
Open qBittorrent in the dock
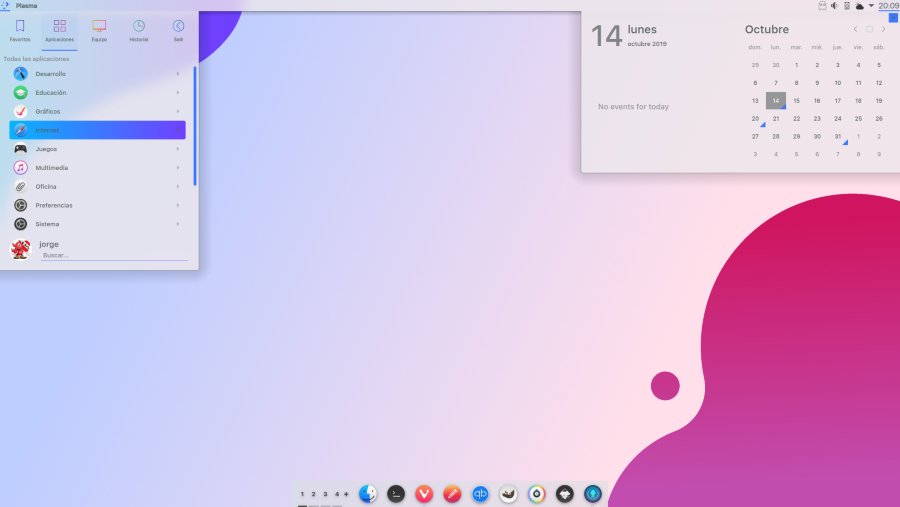pyautogui.click(x=480, y=494)
